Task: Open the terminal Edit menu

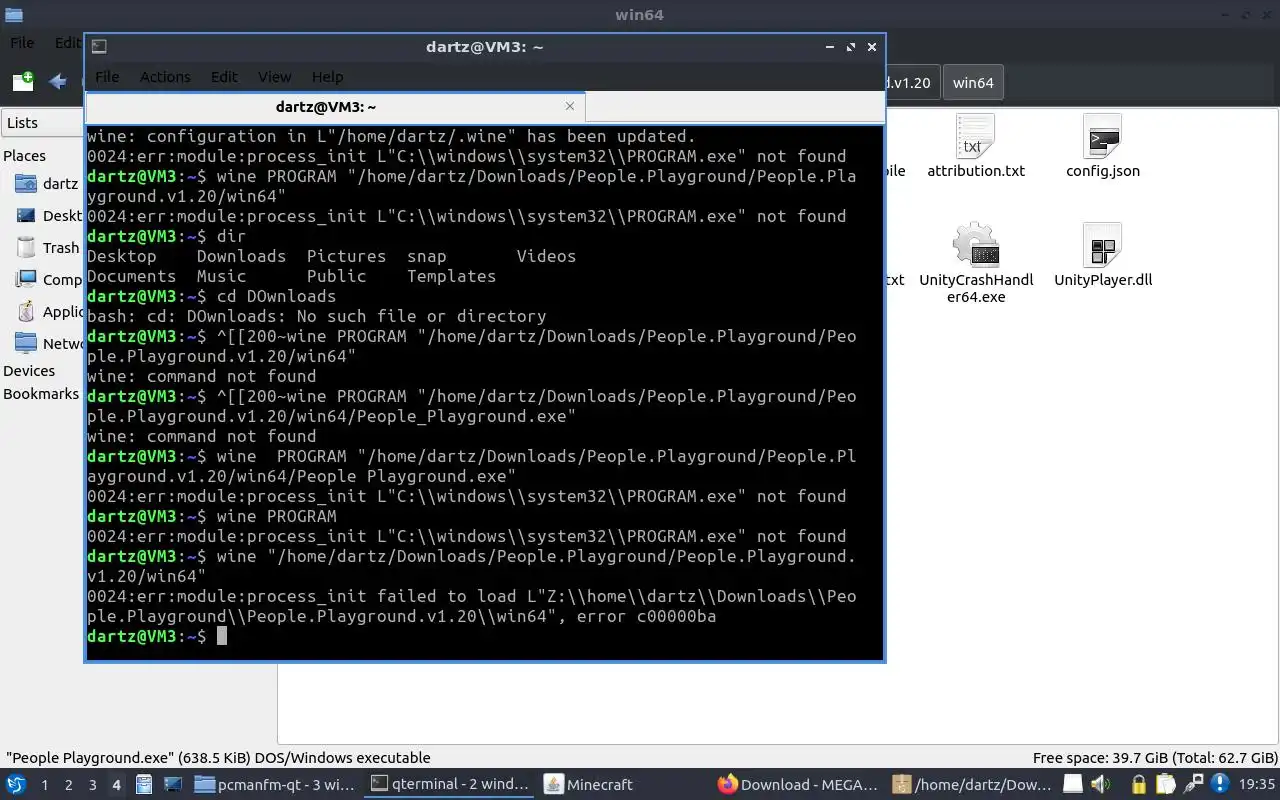Action: (224, 77)
